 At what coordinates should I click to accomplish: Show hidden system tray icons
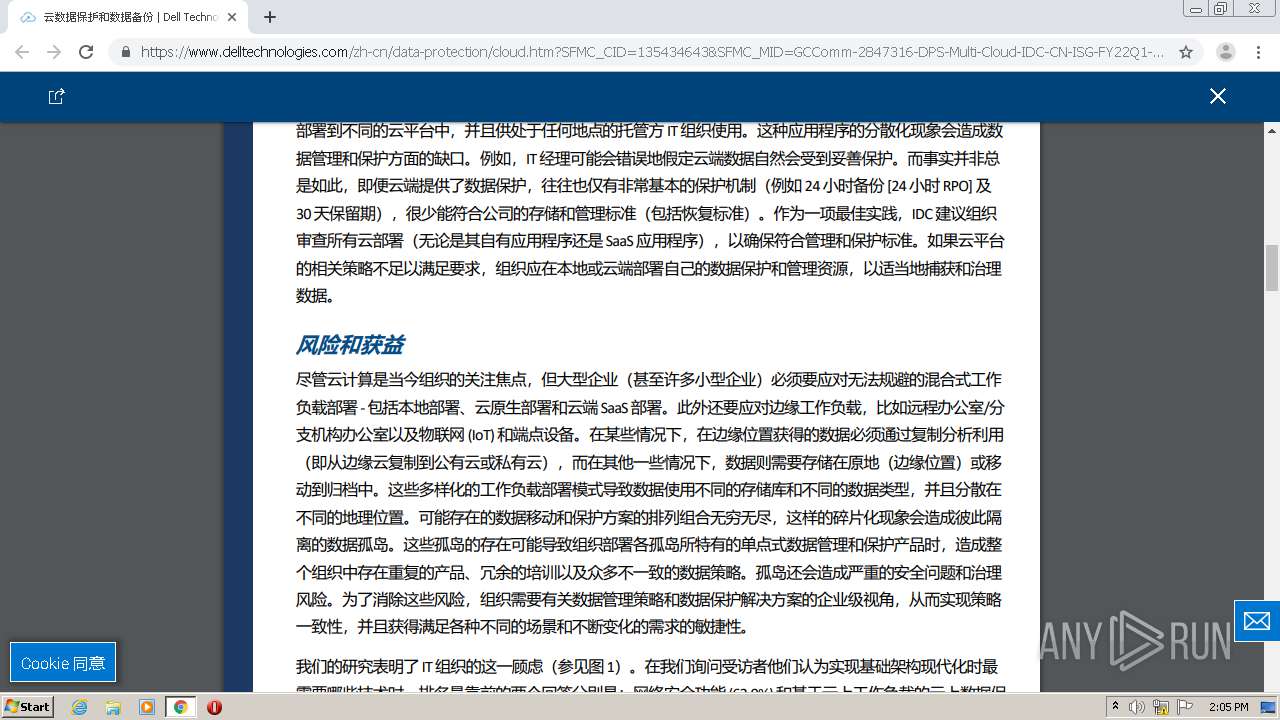(x=1117, y=707)
